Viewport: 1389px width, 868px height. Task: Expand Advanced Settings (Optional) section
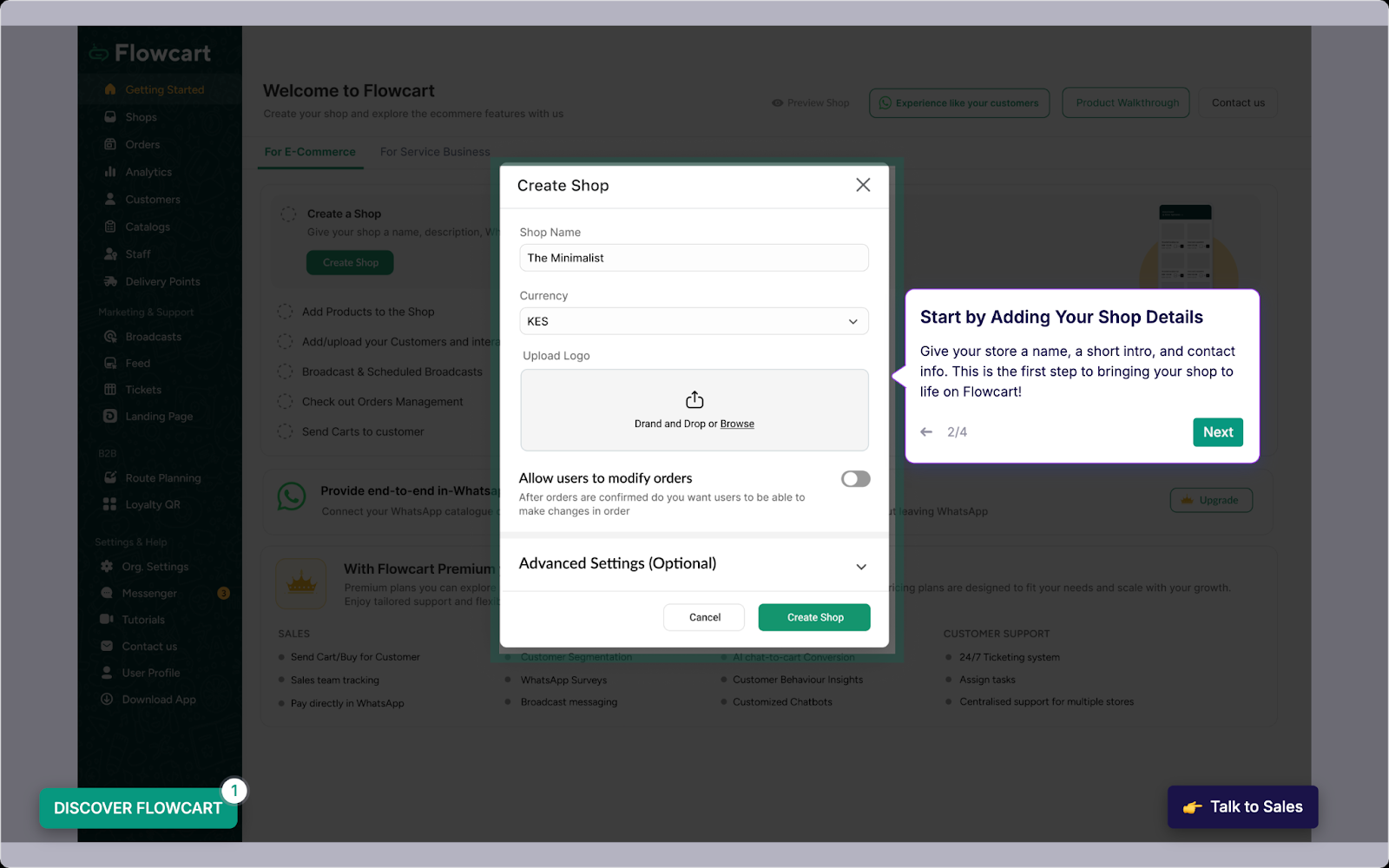pyautogui.click(x=694, y=564)
